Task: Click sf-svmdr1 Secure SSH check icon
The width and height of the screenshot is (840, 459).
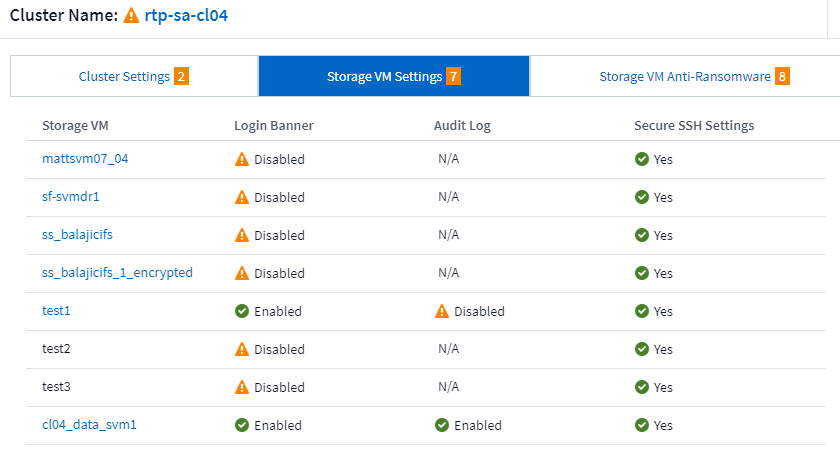Action: click(642, 197)
